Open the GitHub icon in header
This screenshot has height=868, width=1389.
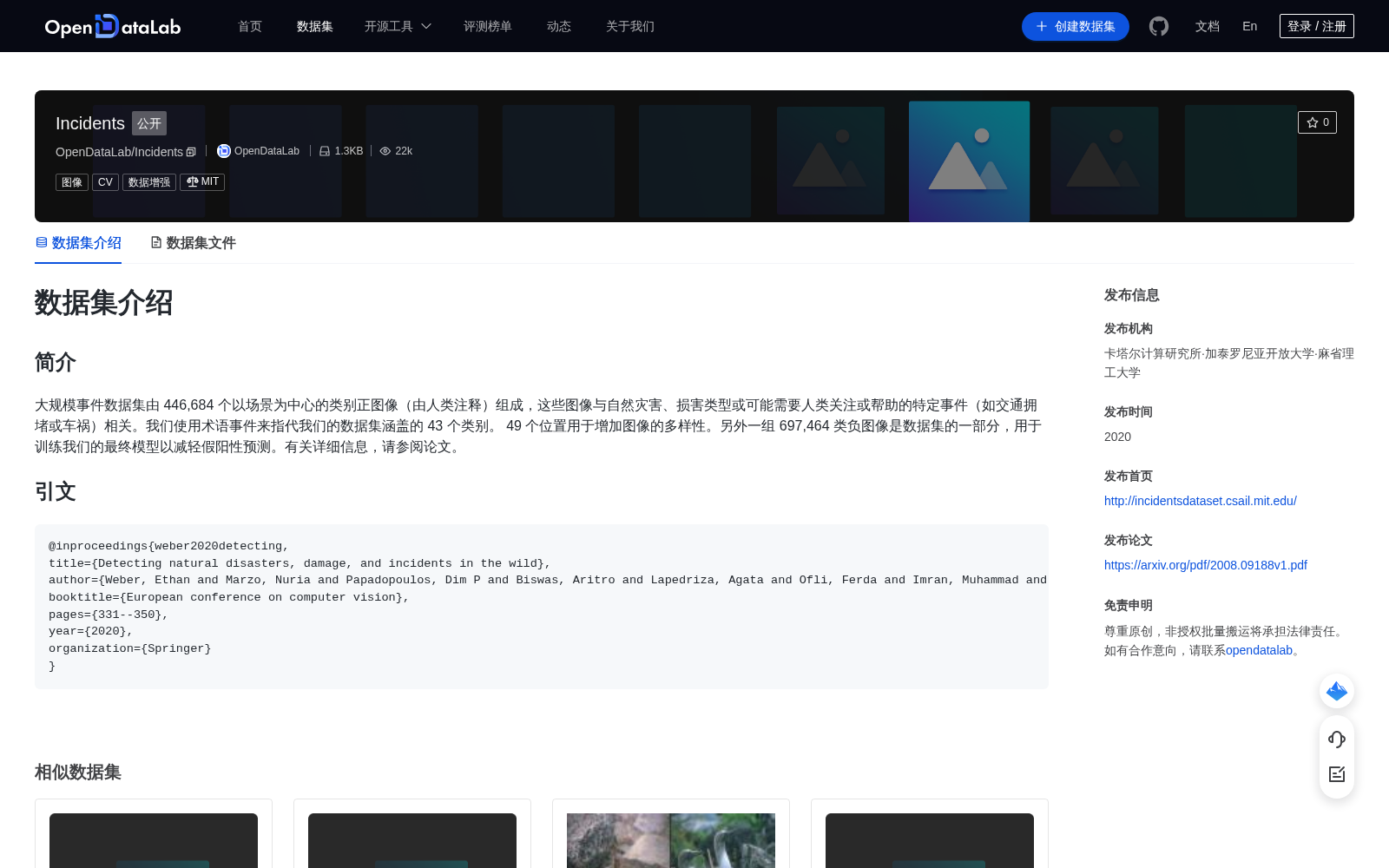pos(1159,26)
